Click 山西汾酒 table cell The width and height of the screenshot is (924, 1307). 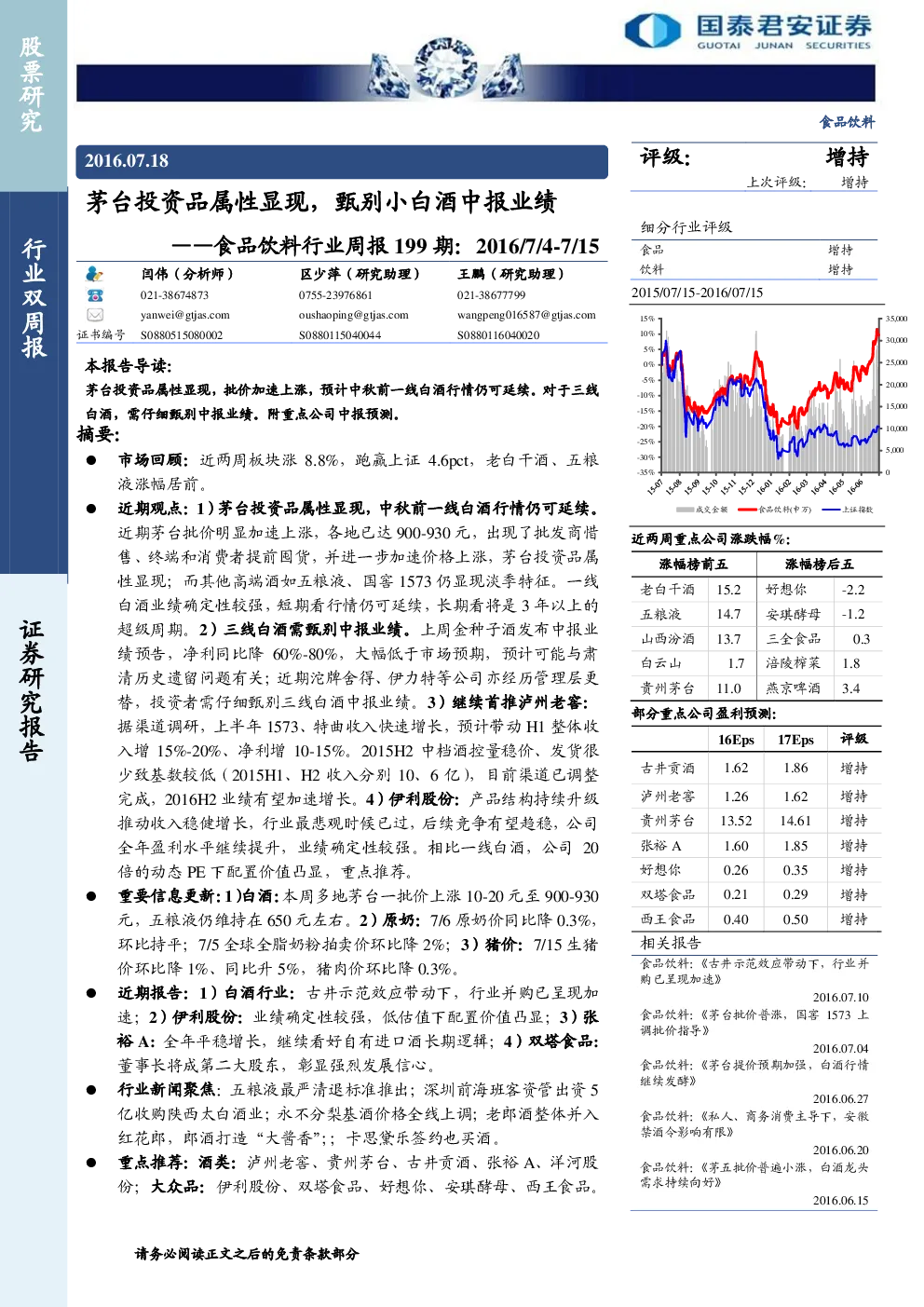667,639
